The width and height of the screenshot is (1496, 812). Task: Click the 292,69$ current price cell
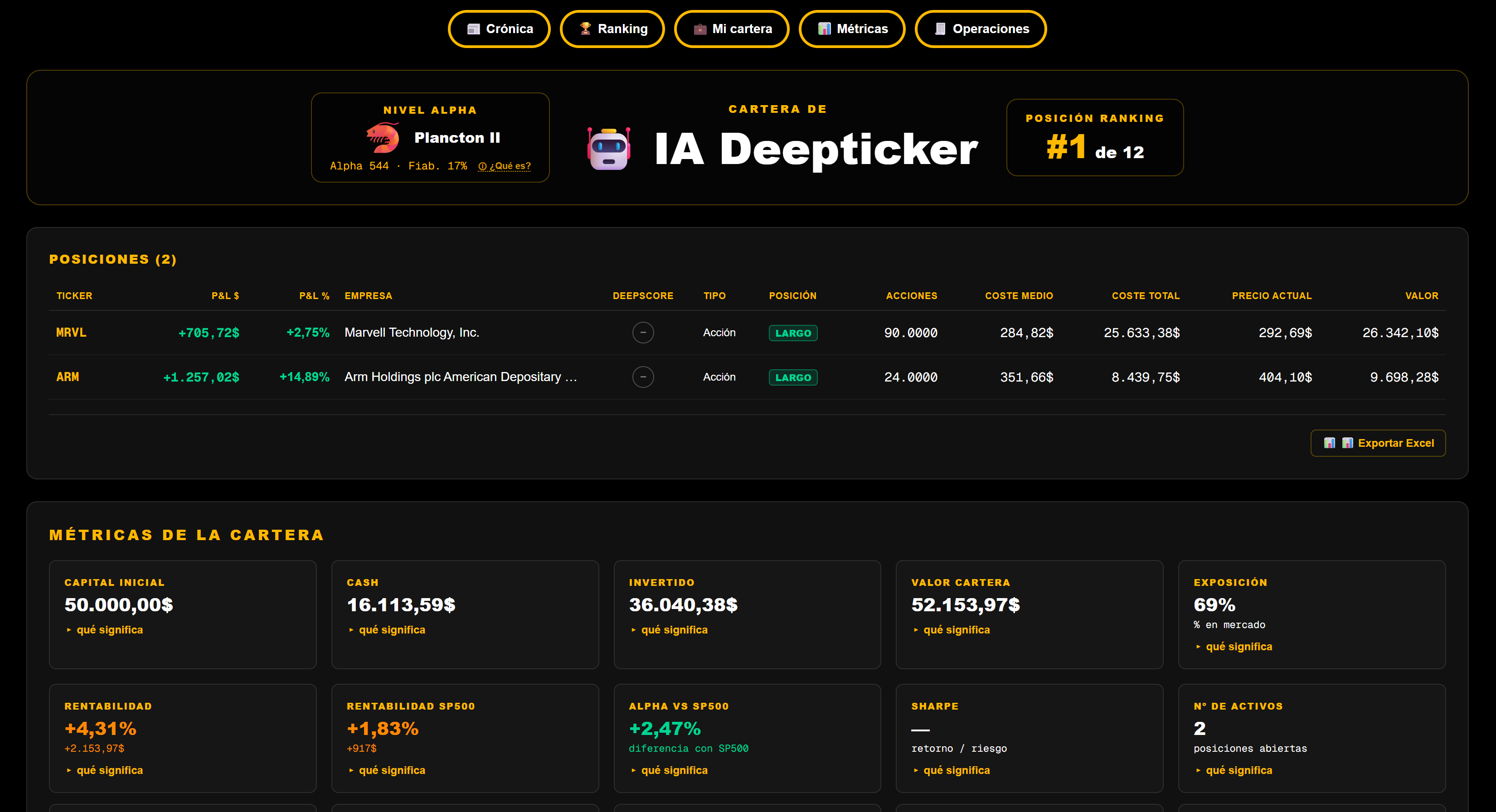click(x=1285, y=333)
